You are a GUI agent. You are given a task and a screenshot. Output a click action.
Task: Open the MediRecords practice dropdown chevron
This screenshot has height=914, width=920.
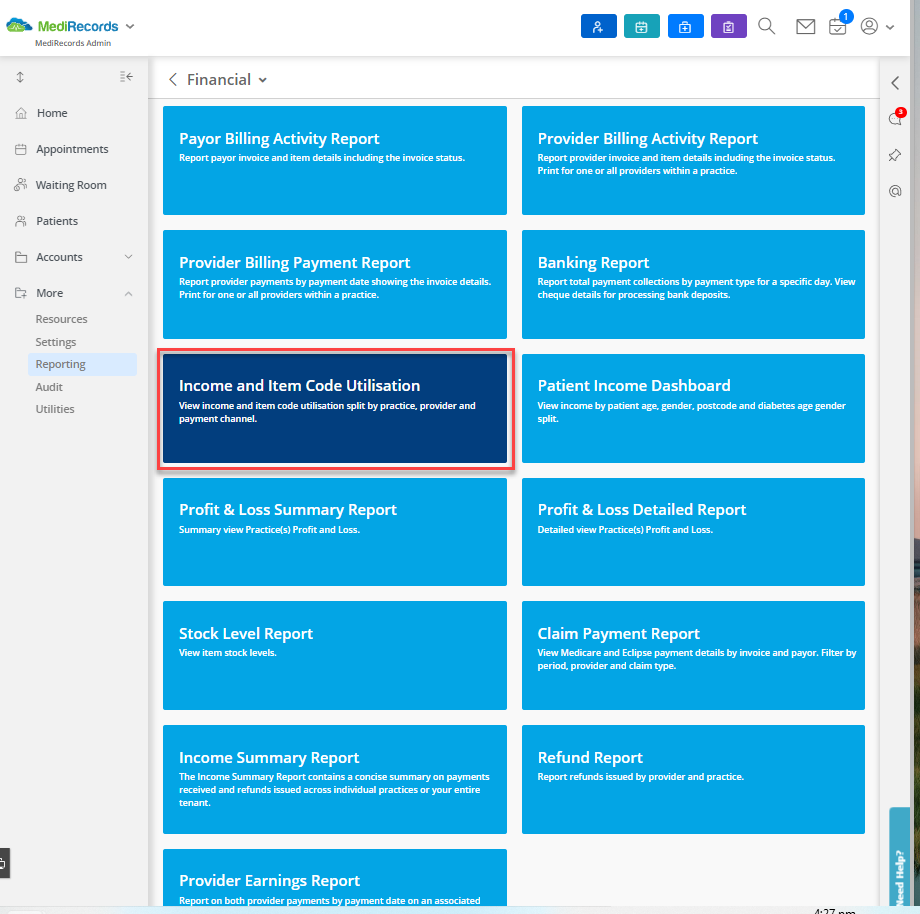(x=130, y=26)
